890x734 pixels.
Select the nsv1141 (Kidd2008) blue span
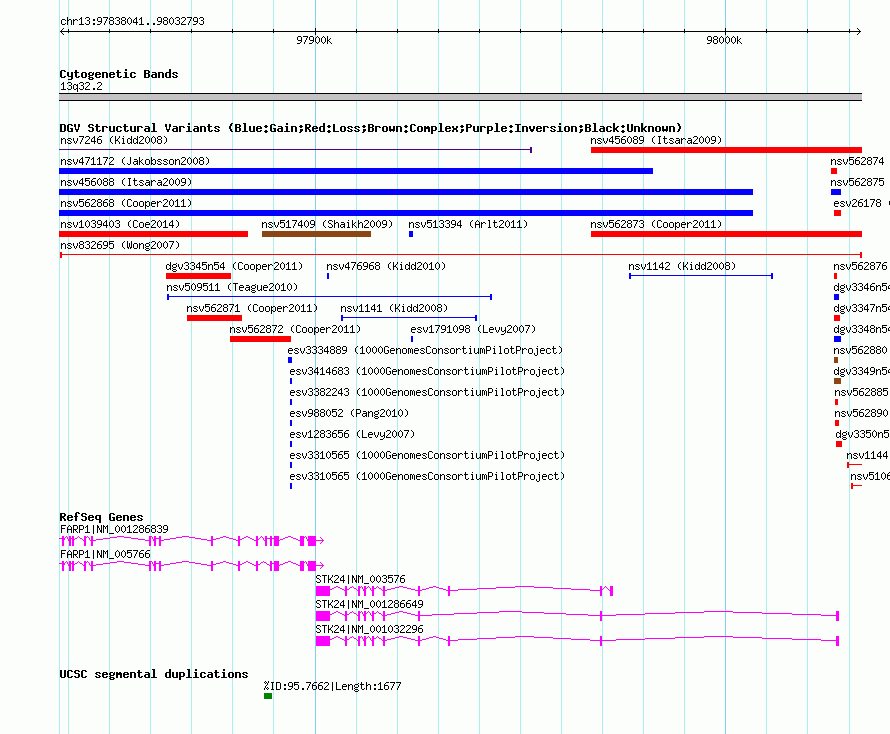tap(409, 318)
